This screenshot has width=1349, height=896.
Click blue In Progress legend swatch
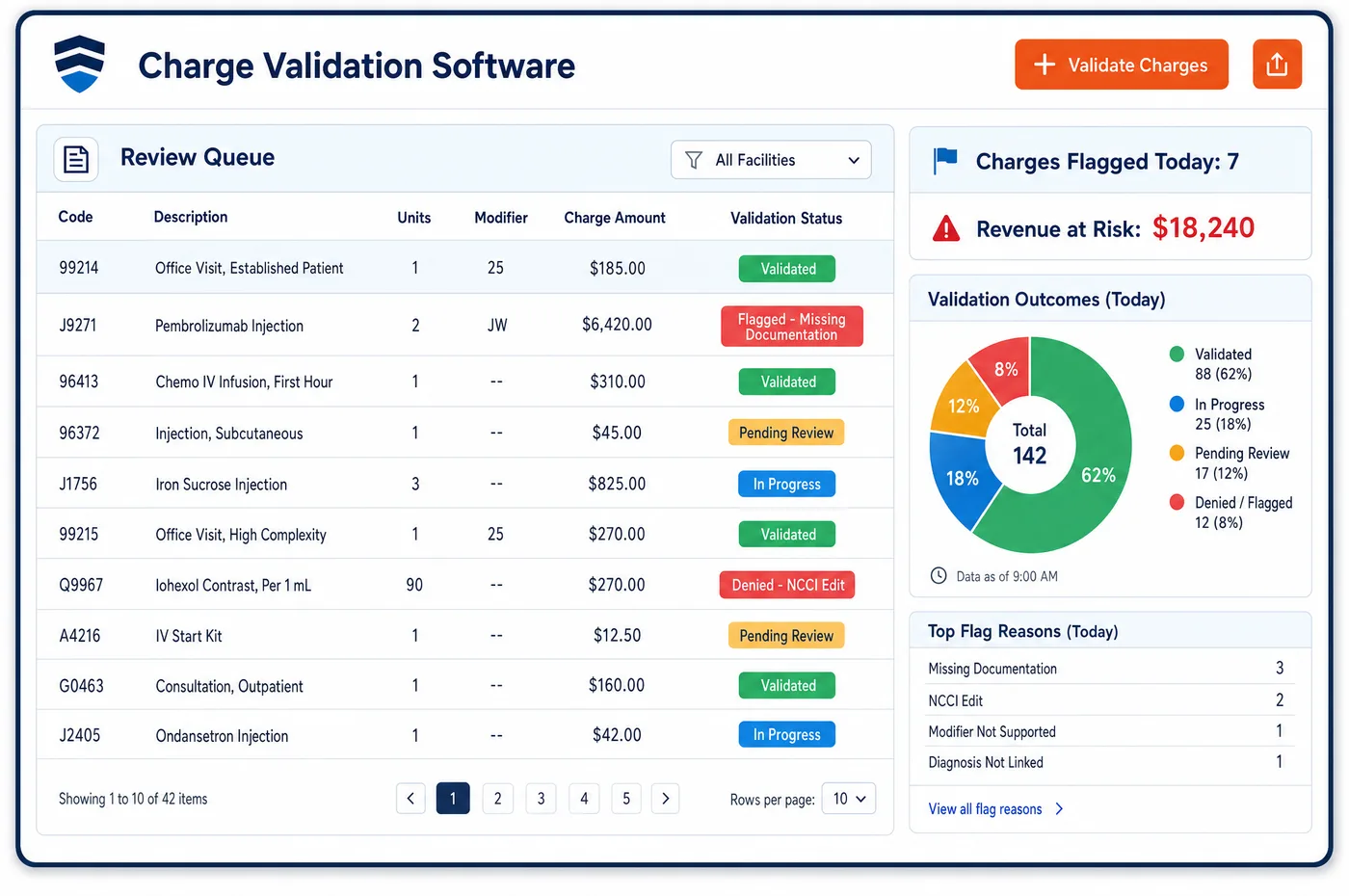[1177, 404]
